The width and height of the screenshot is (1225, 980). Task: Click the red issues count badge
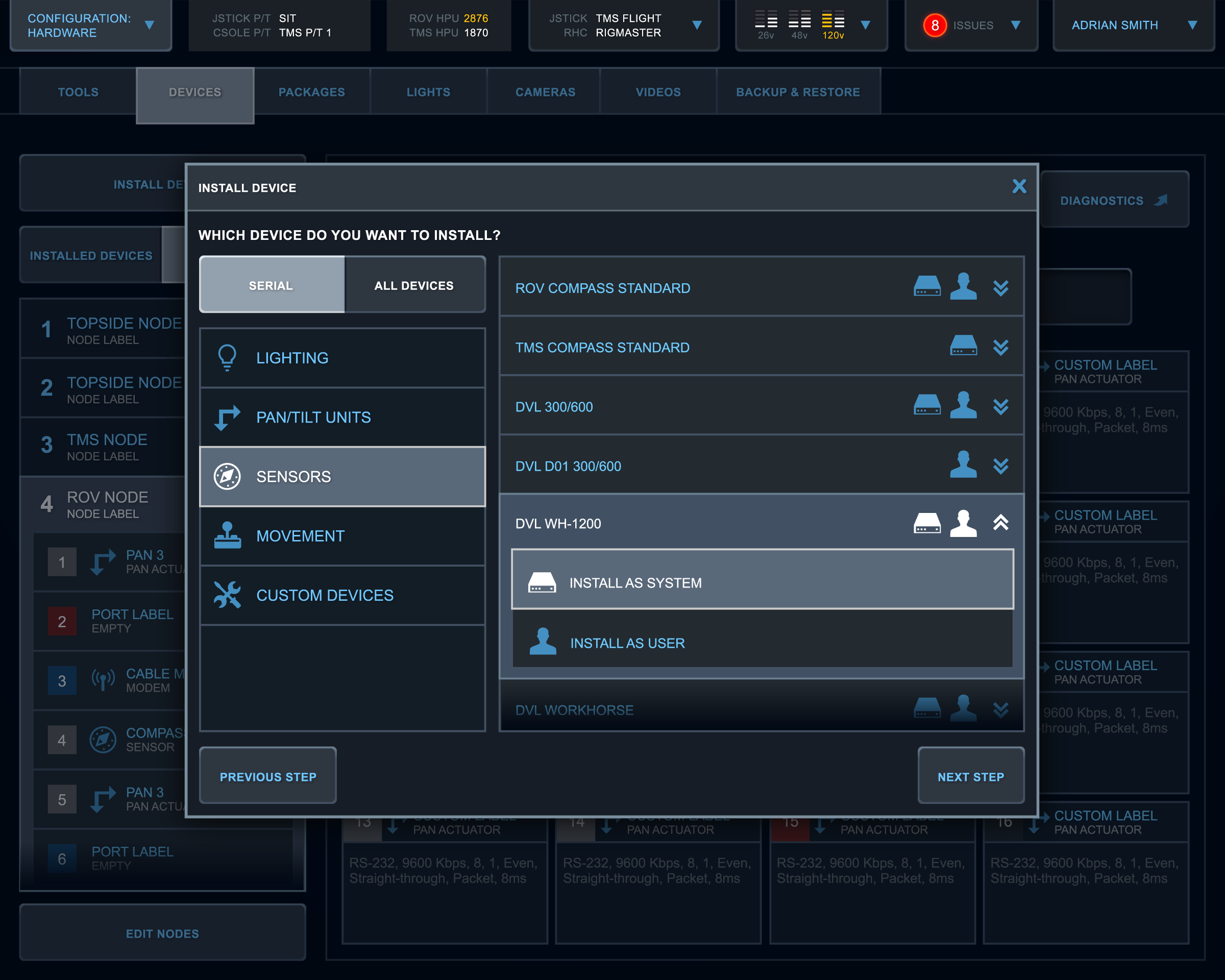pos(935,26)
